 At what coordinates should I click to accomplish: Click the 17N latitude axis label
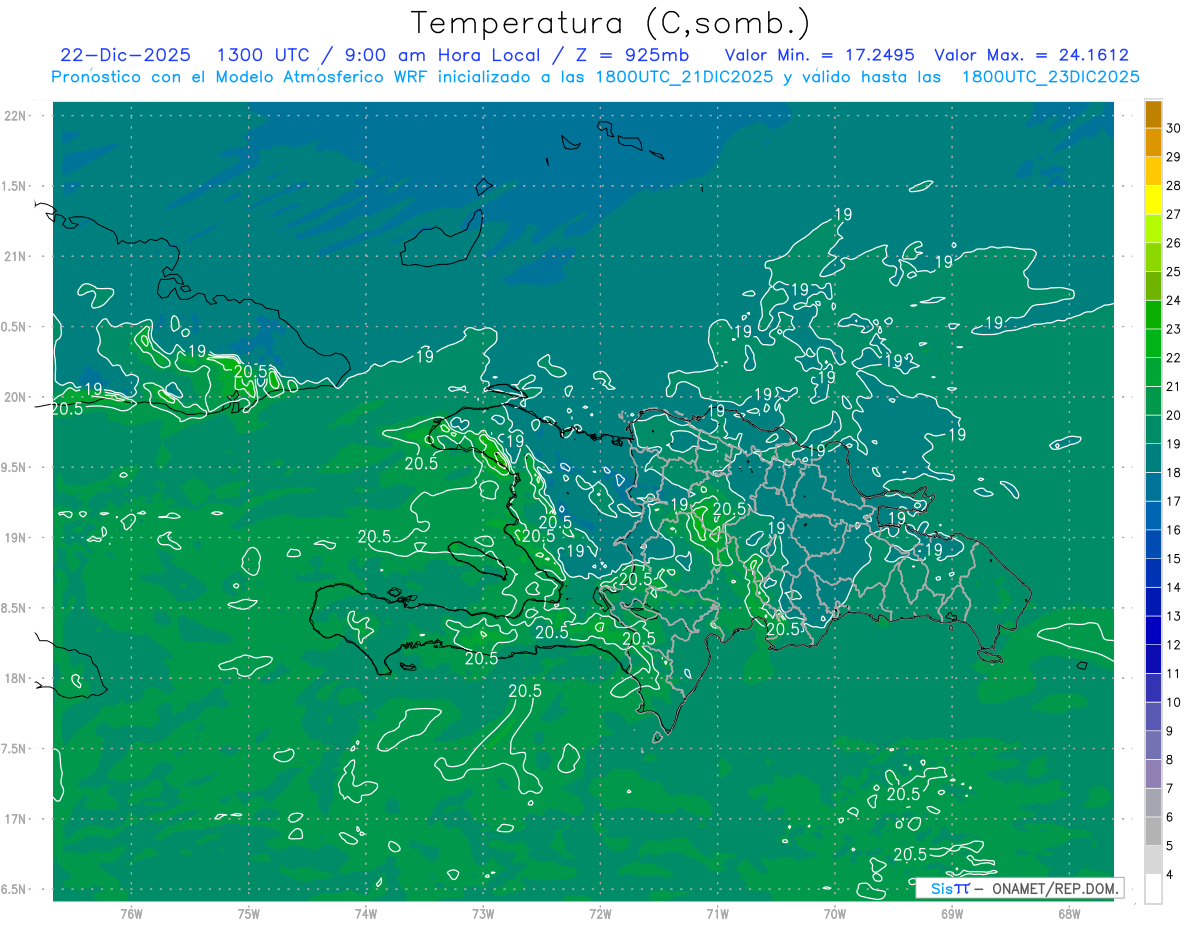pyautogui.click(x=15, y=819)
